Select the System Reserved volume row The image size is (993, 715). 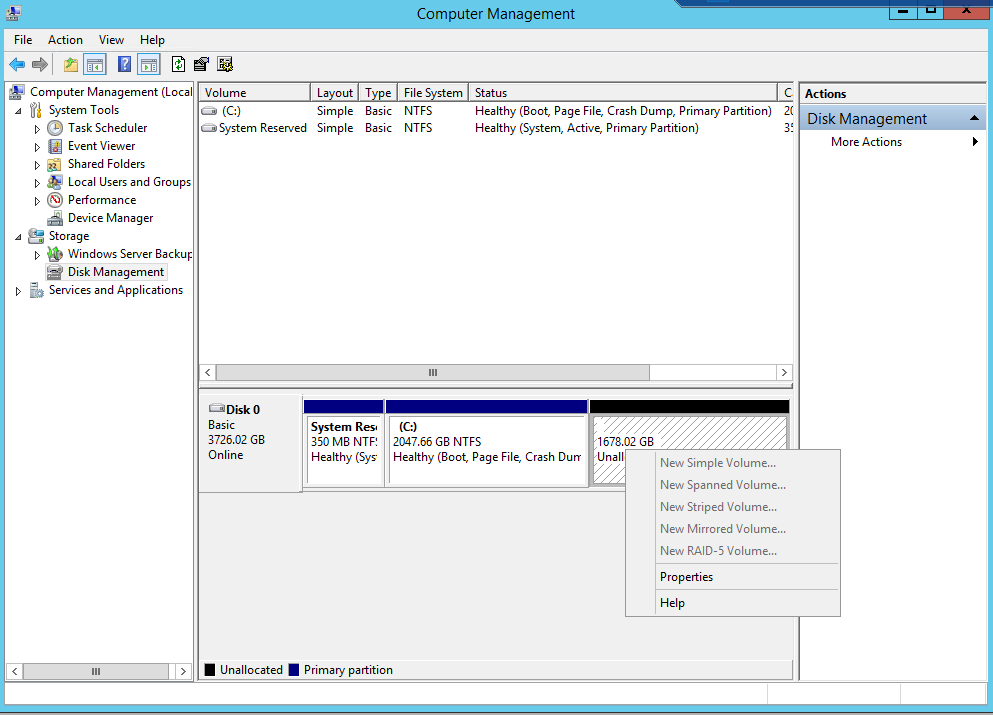point(496,128)
